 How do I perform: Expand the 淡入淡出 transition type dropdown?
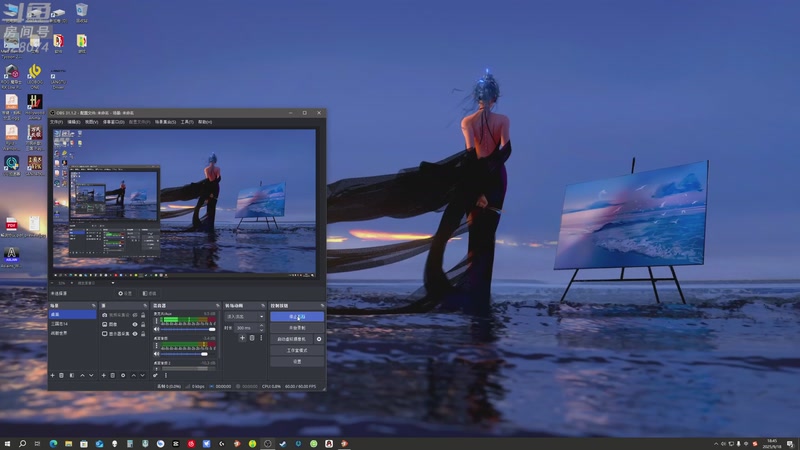(x=245, y=316)
